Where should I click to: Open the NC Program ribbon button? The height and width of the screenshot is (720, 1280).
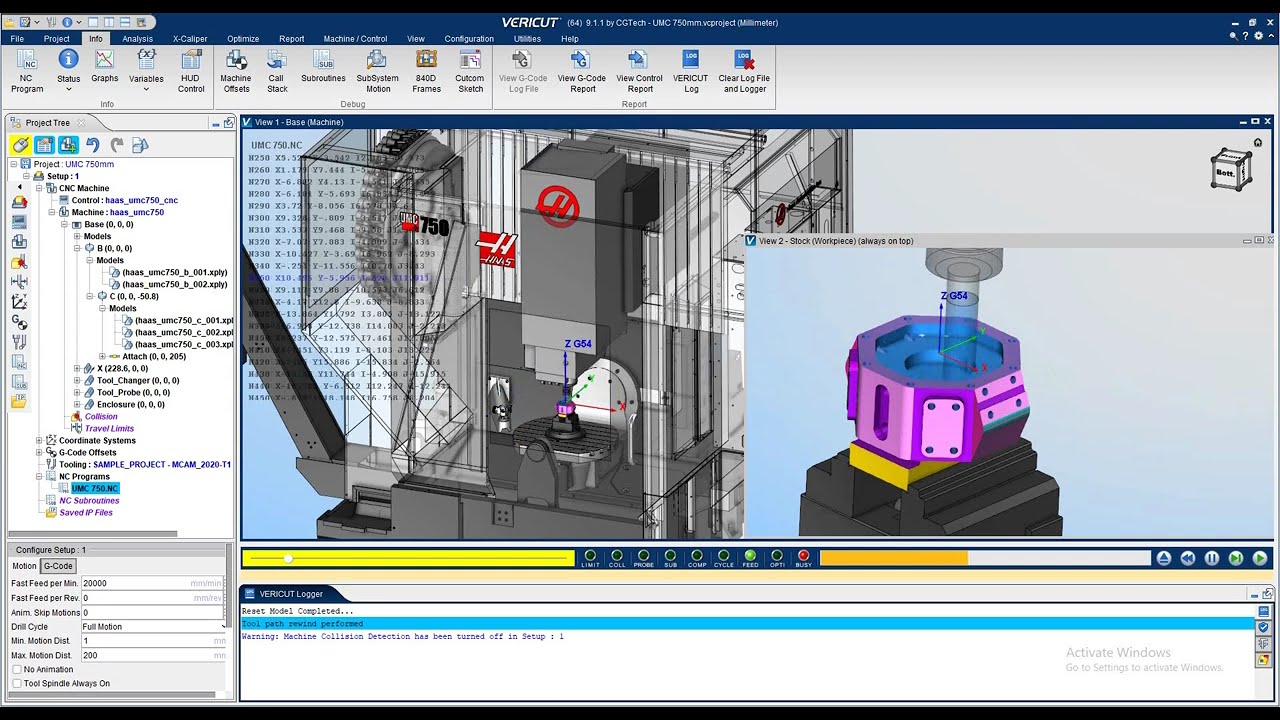(26, 71)
